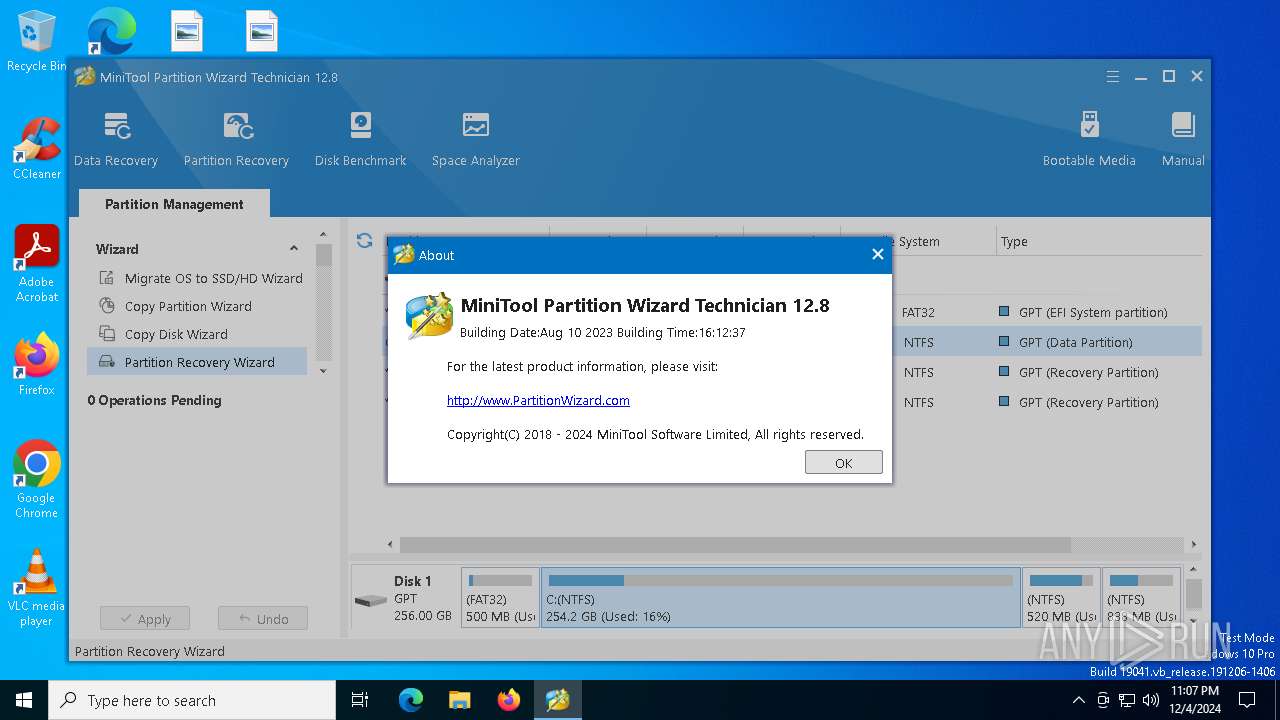Open the notification center
Screen dimensions: 1280x720
[1247, 700]
